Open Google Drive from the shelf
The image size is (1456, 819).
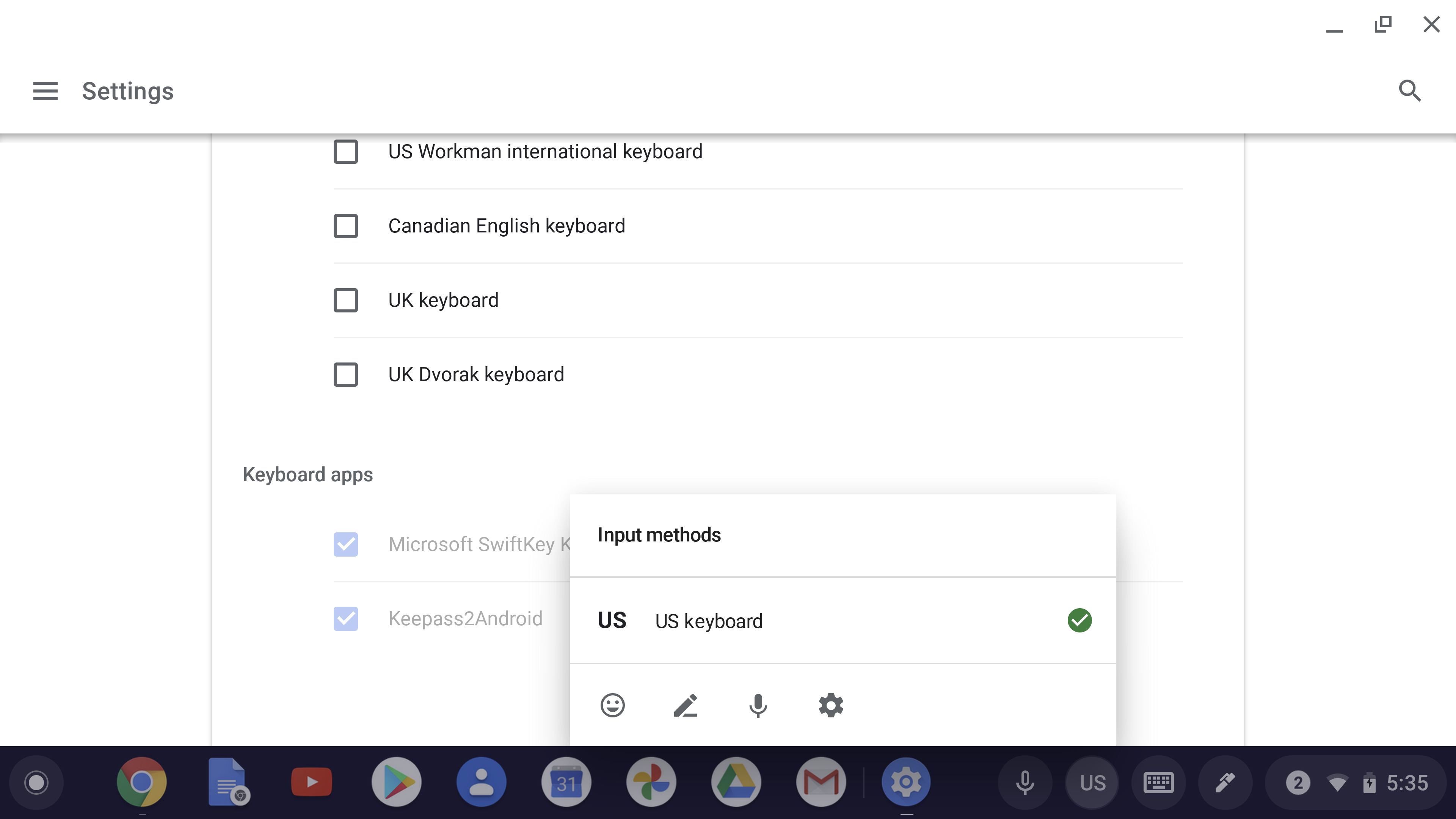(736, 782)
